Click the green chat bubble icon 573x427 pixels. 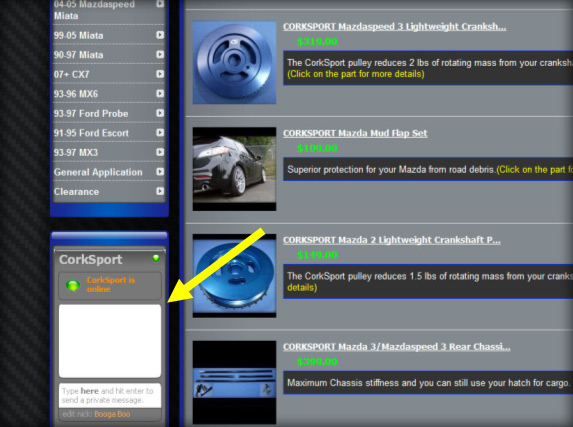point(73,285)
